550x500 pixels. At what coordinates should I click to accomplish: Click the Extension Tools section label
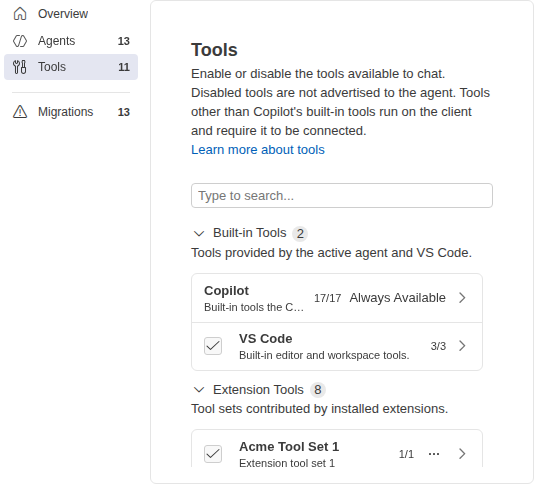pos(258,390)
